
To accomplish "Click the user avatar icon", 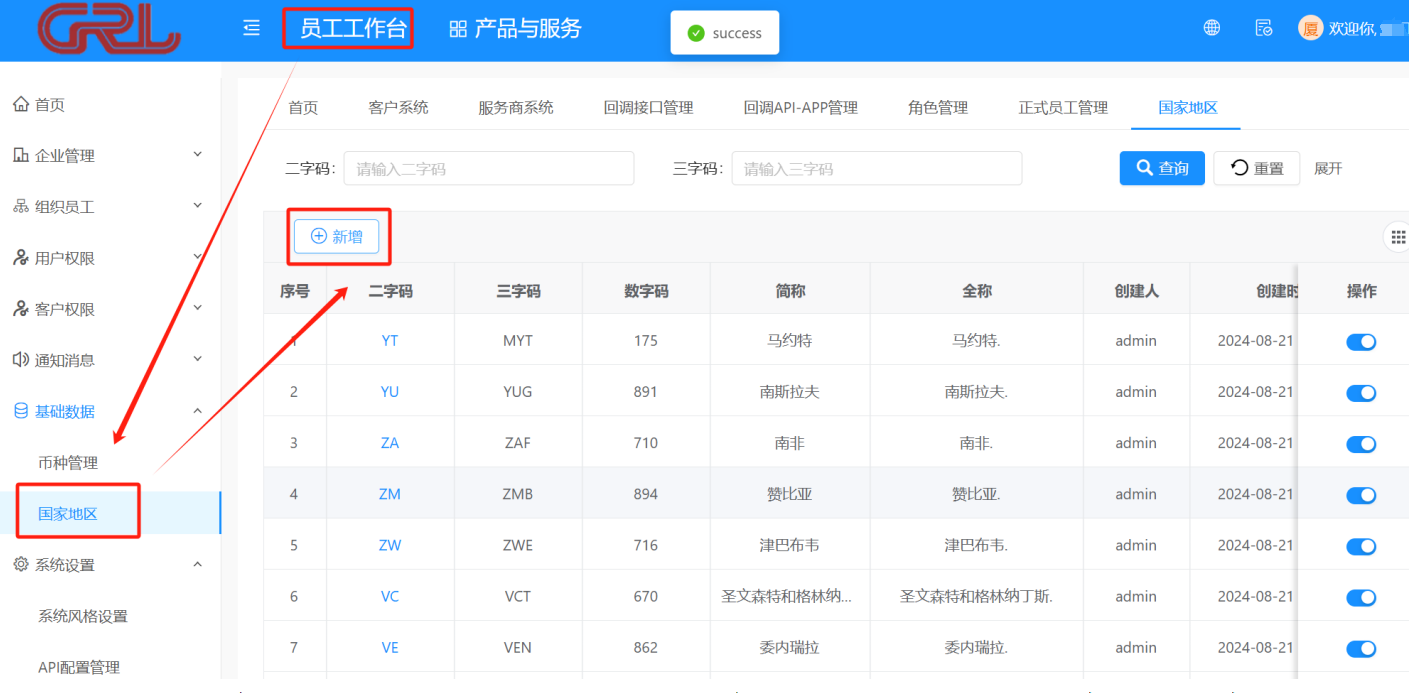I will [1310, 28].
